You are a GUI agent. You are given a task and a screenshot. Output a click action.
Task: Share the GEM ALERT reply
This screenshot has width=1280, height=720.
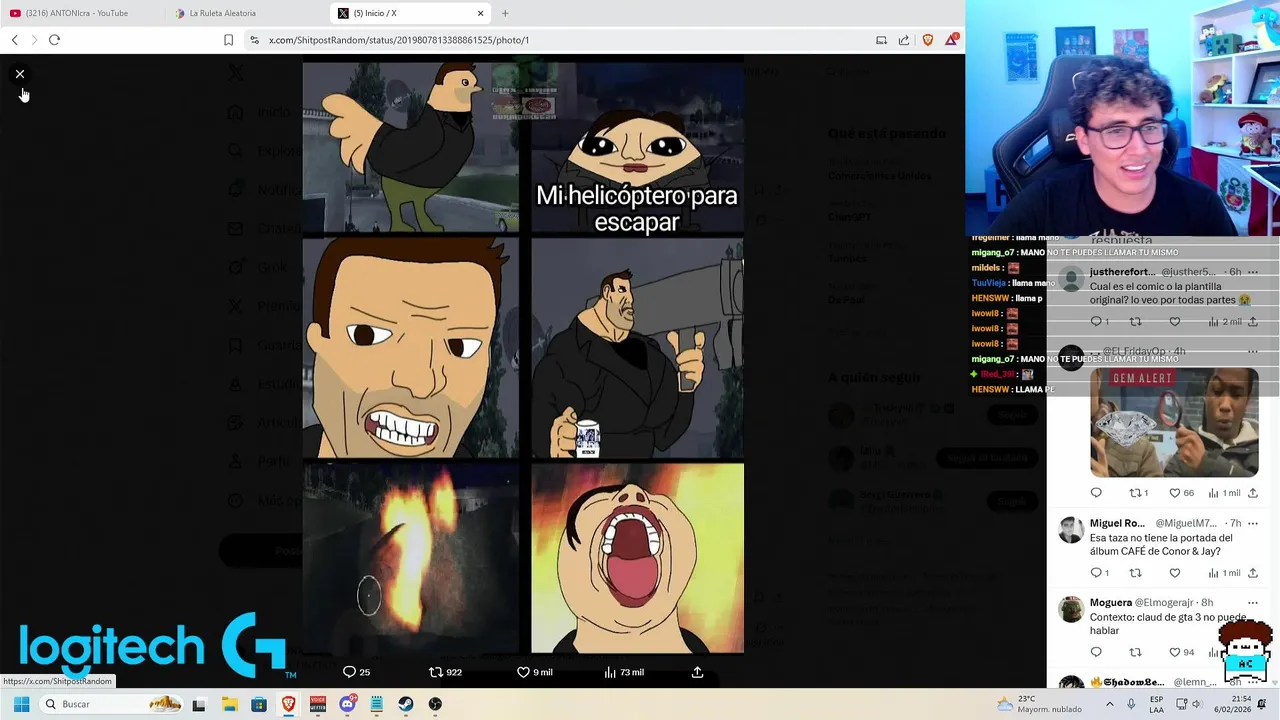(1253, 493)
